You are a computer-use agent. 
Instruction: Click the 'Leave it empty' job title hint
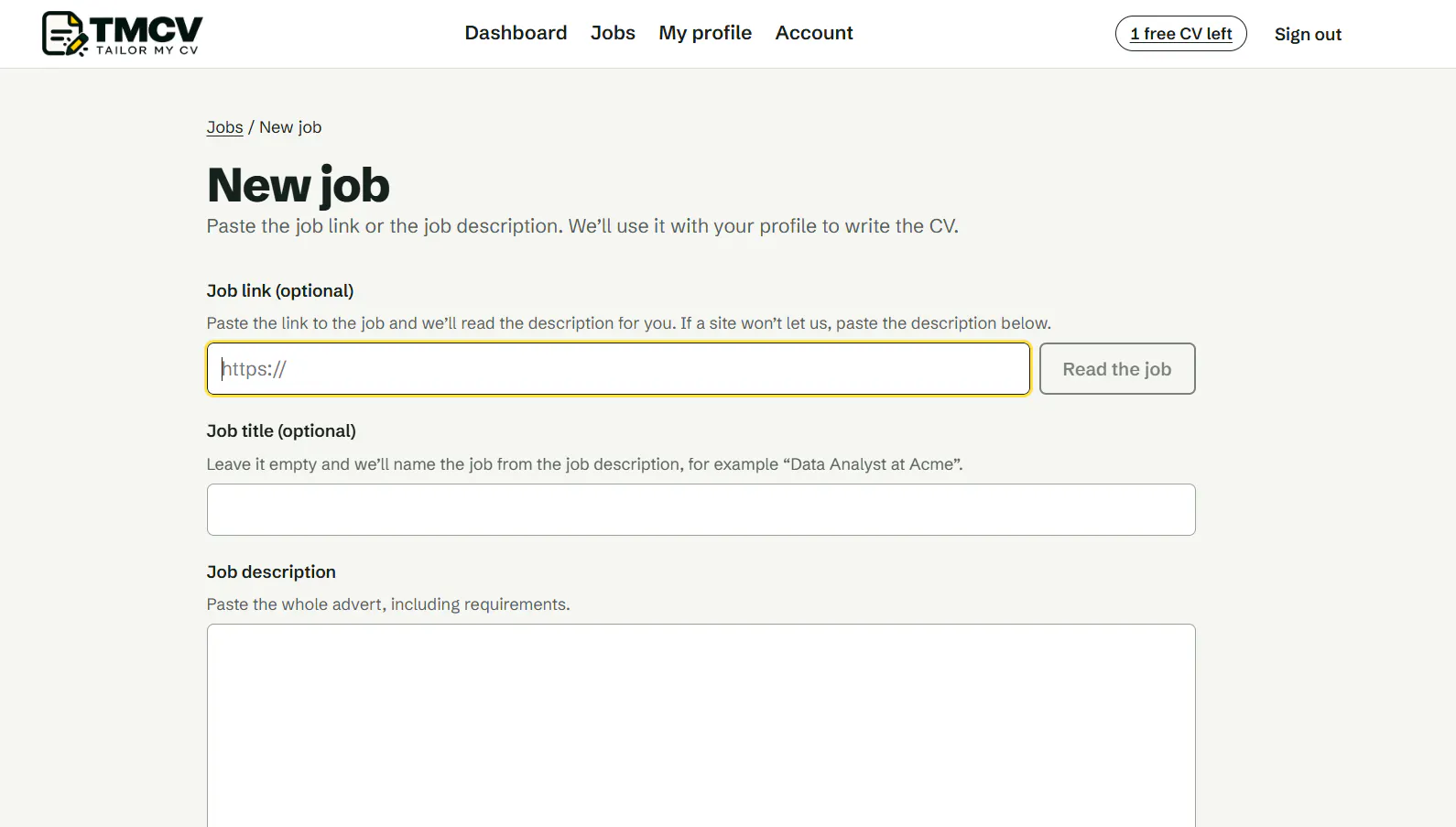pos(584,464)
